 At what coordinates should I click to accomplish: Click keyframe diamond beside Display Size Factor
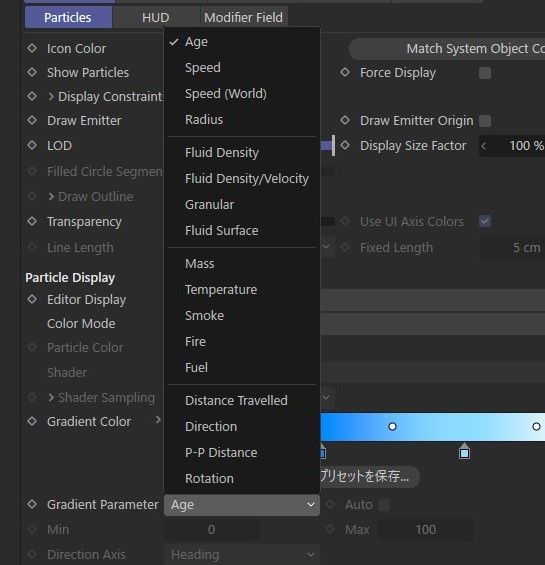pos(345,145)
